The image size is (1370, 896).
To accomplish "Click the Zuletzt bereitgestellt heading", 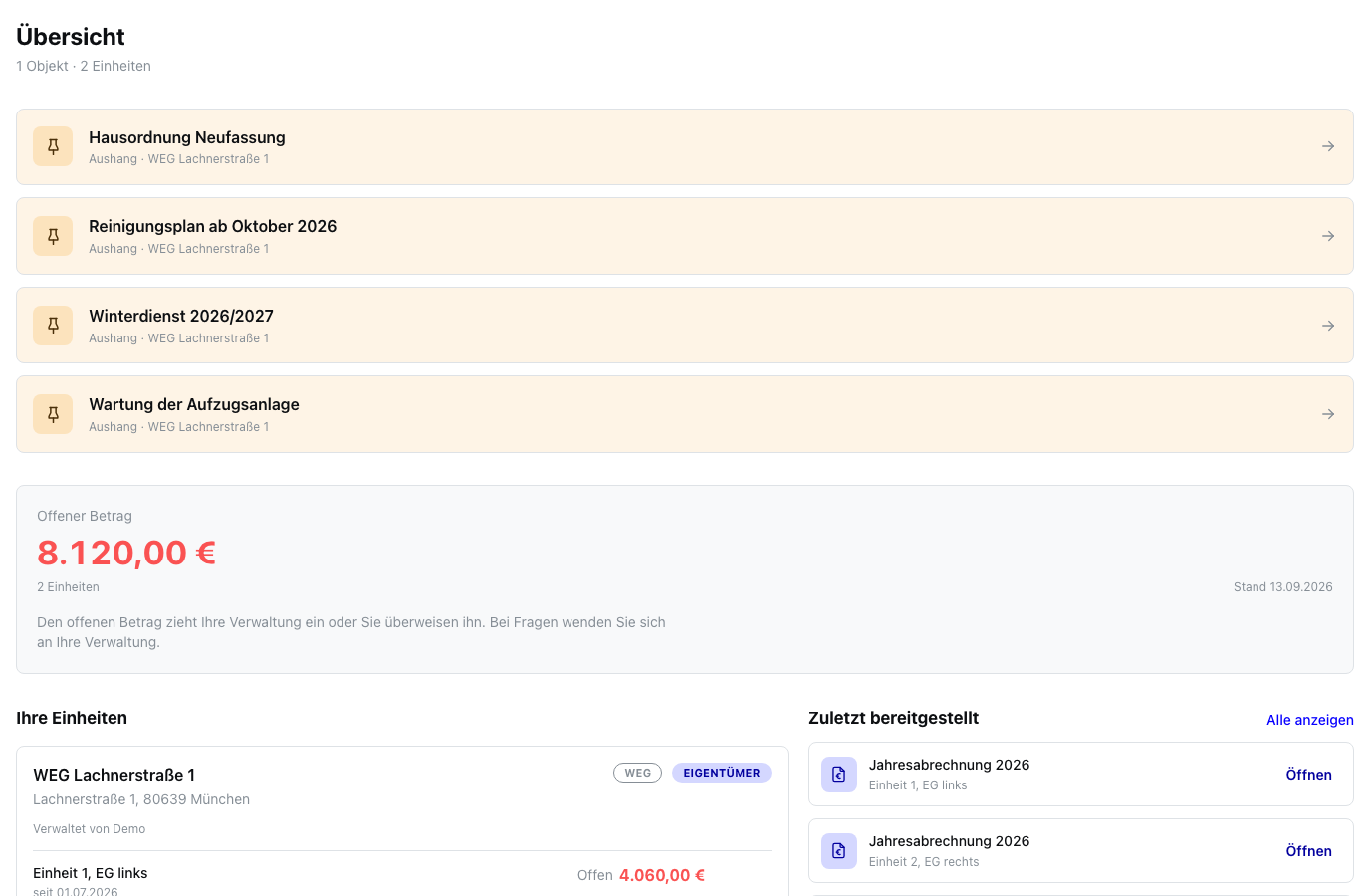I will point(893,718).
